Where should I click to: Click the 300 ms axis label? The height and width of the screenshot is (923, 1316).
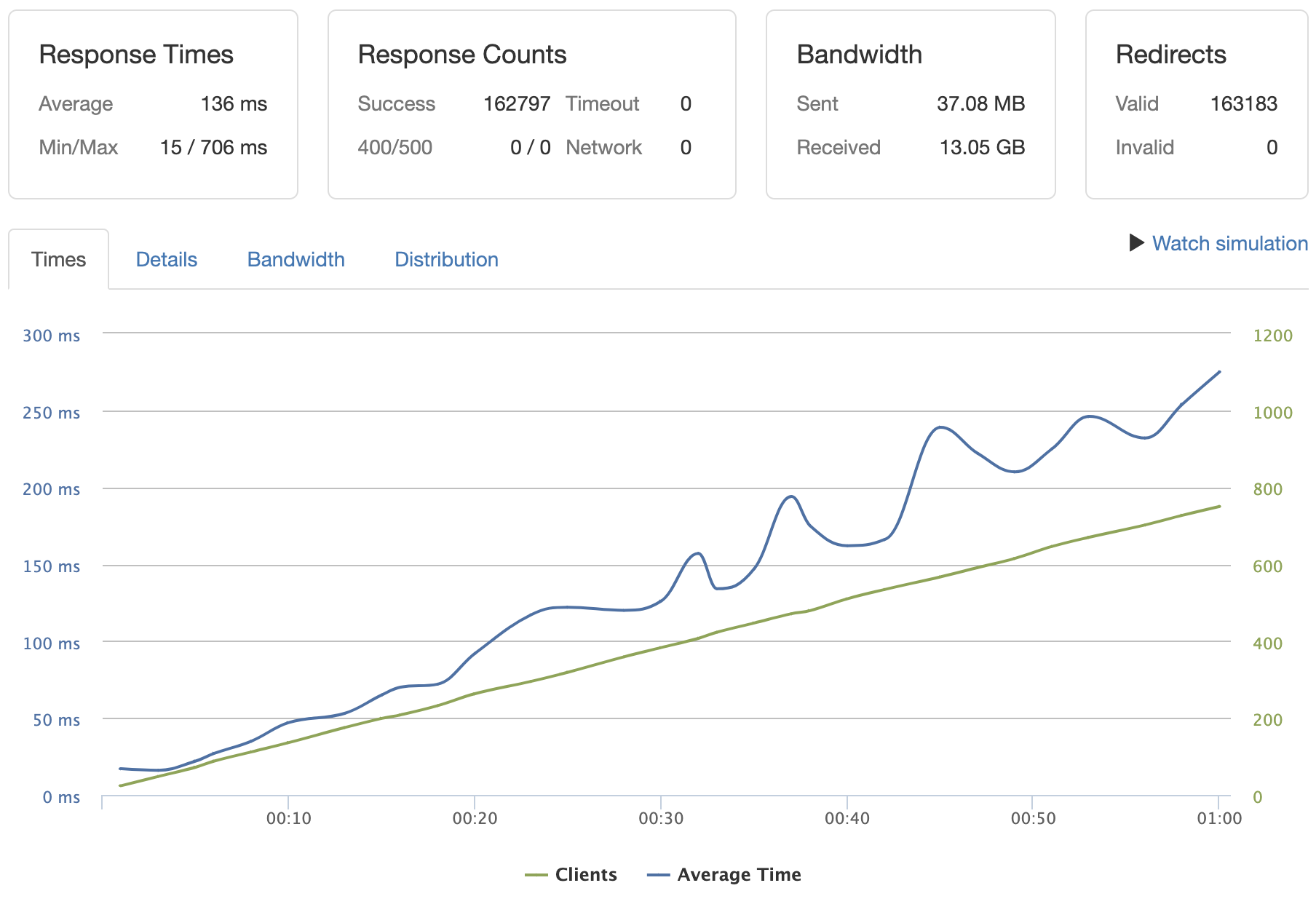point(51,336)
